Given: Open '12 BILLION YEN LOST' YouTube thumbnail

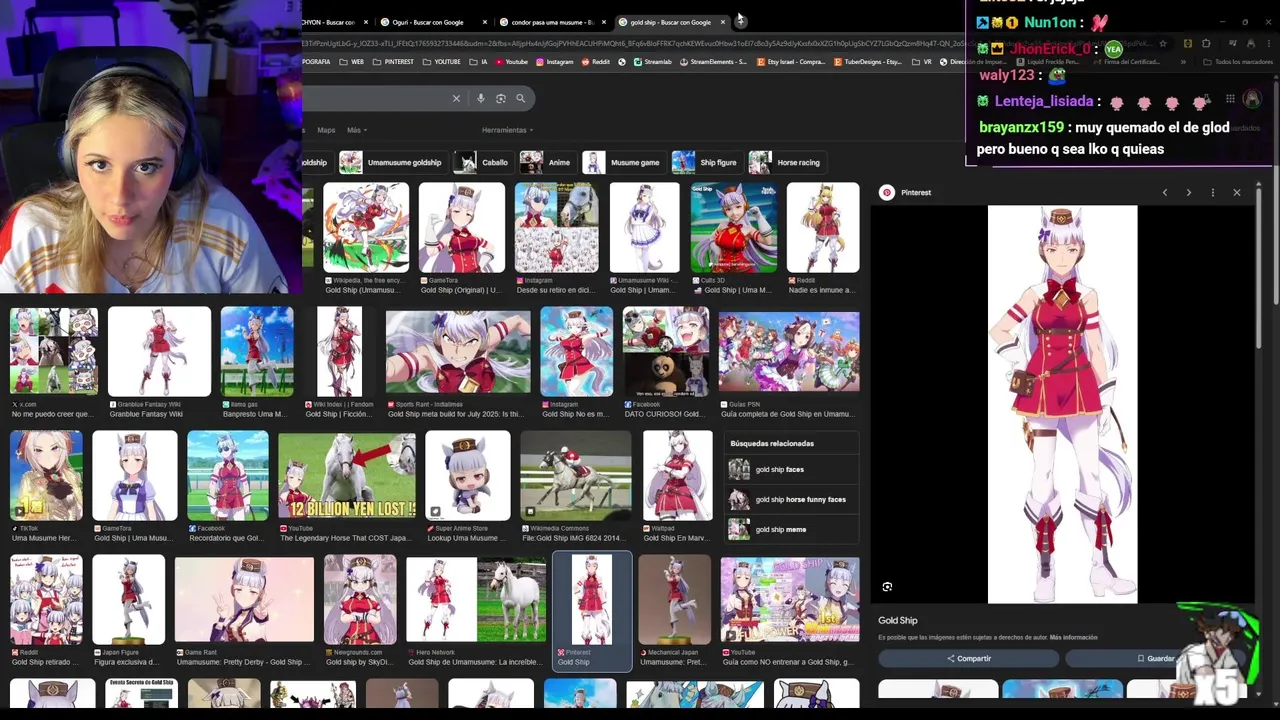Looking at the screenshot, I should 347,476.
